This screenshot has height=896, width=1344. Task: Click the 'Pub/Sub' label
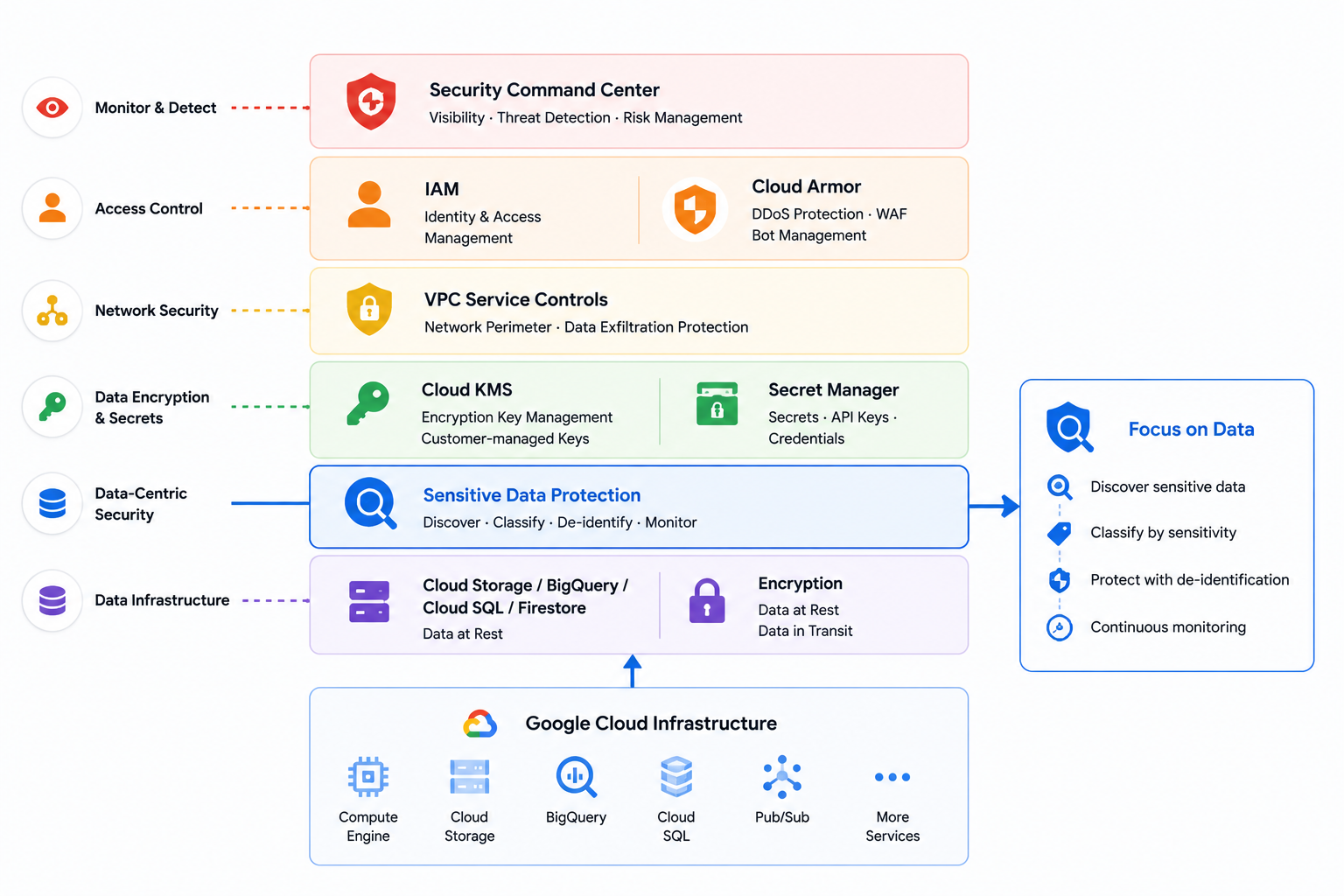pos(782,817)
